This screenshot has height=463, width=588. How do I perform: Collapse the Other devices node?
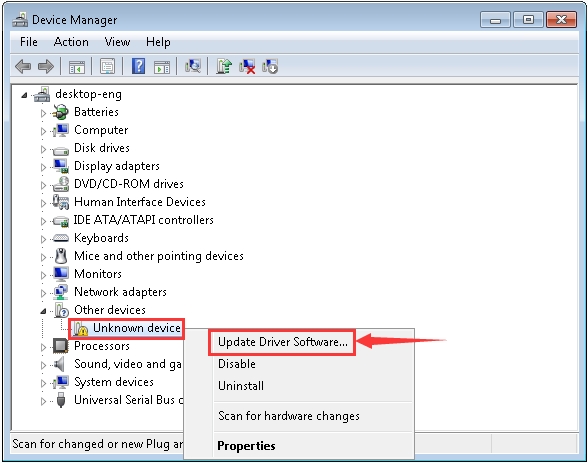click(x=43, y=311)
